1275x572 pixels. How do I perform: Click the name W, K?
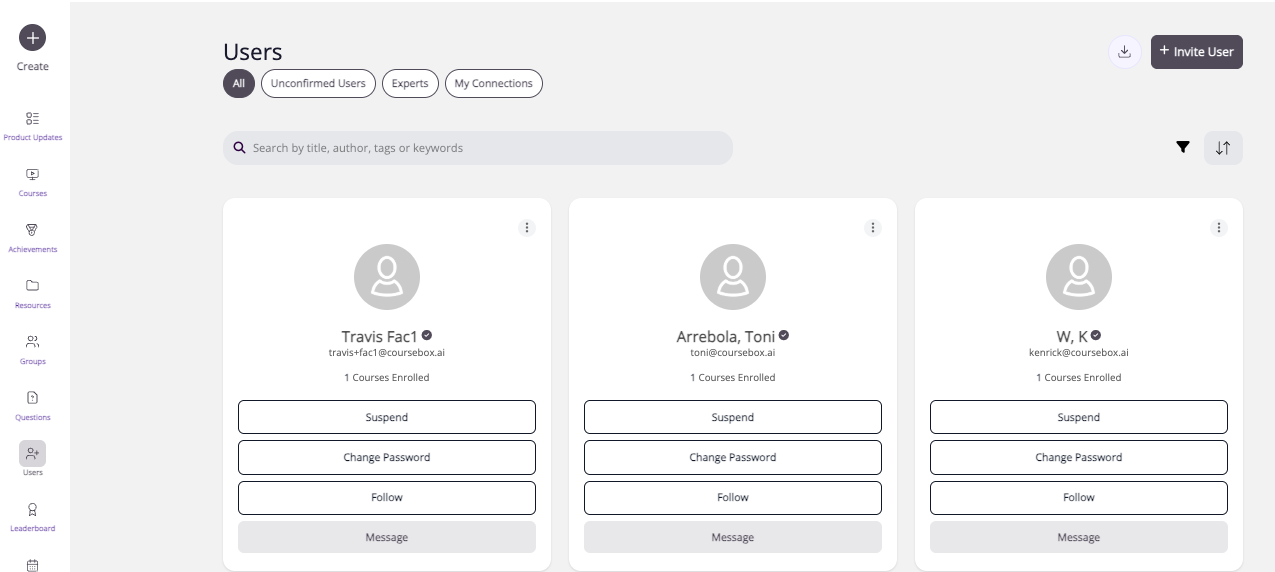tap(1072, 336)
